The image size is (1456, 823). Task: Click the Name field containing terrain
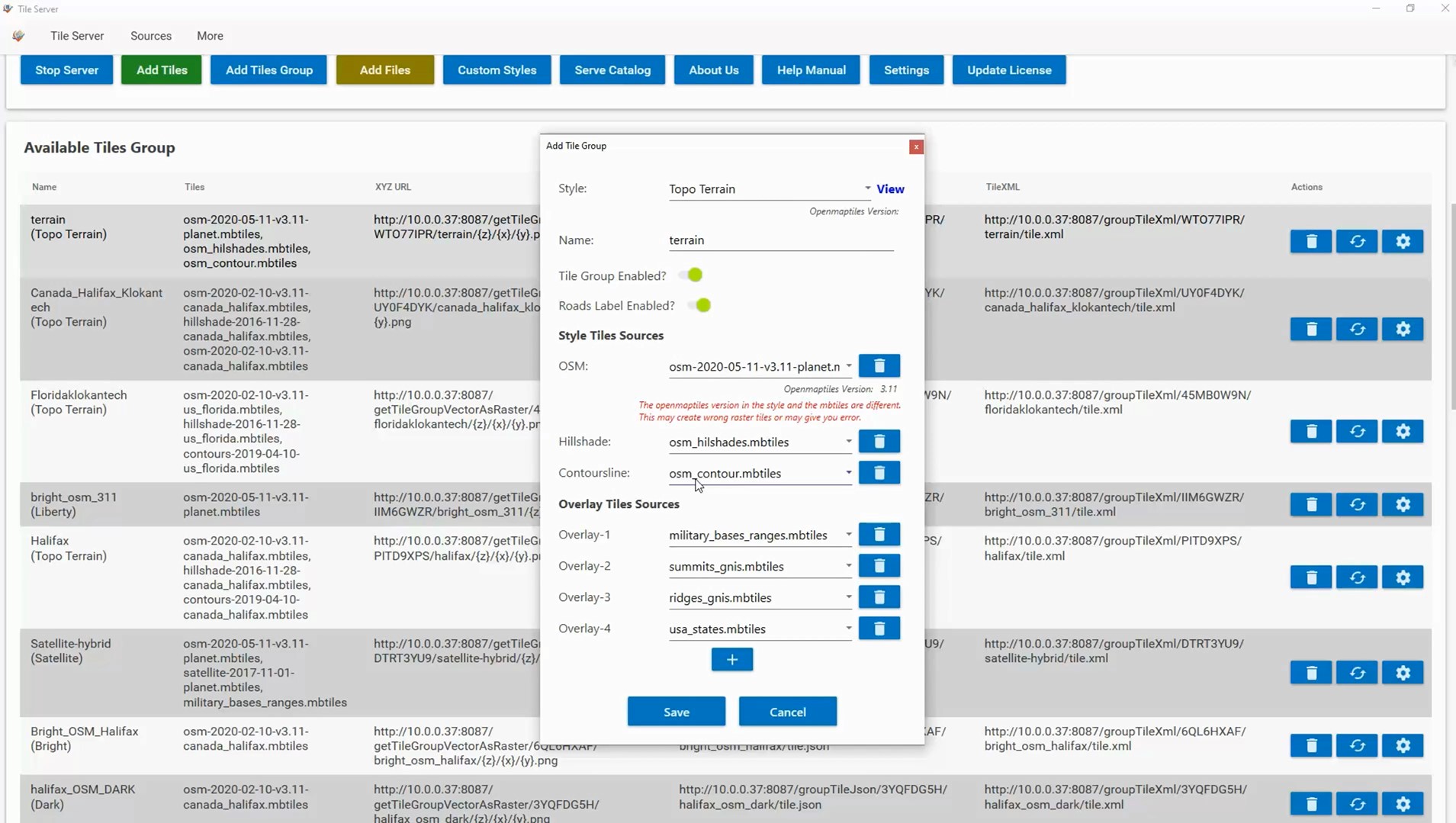(781, 240)
